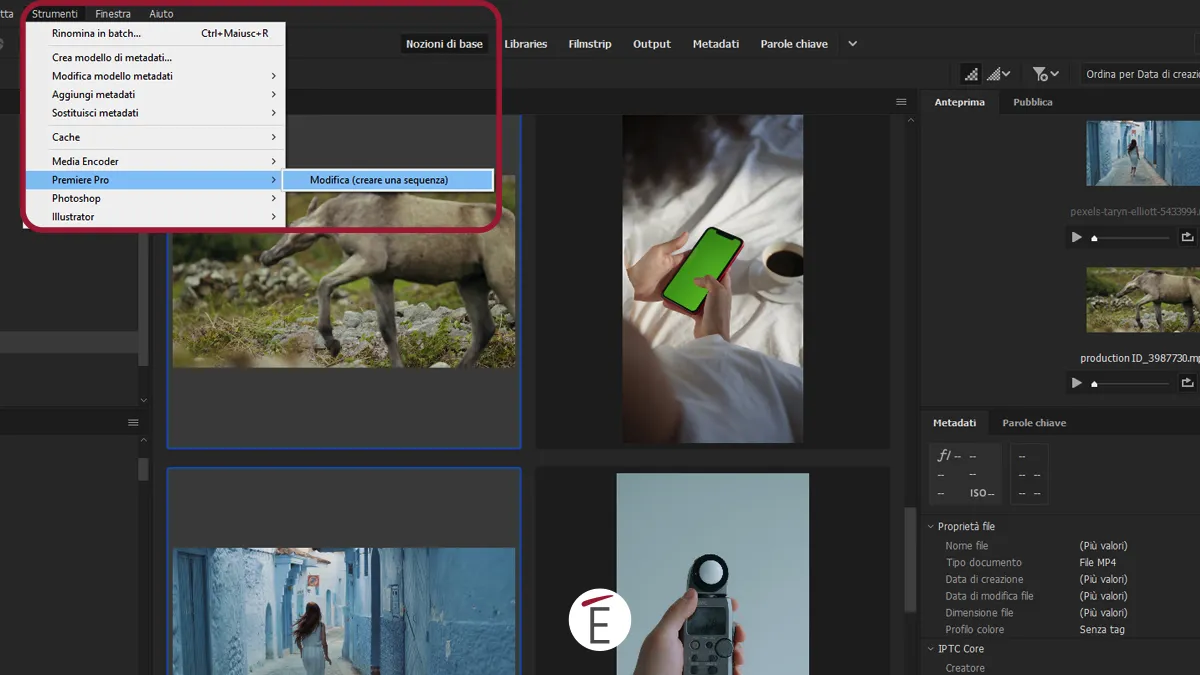
Task: Open the content panel hamburger menu
Action: point(899,100)
